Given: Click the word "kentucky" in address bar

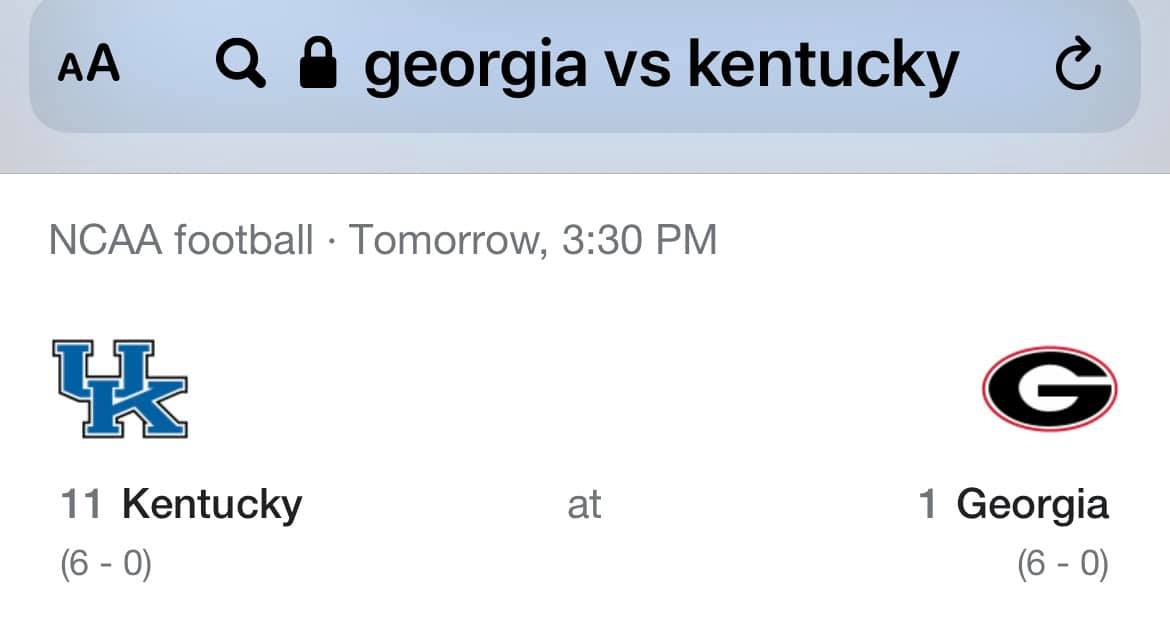Looking at the screenshot, I should (822, 66).
